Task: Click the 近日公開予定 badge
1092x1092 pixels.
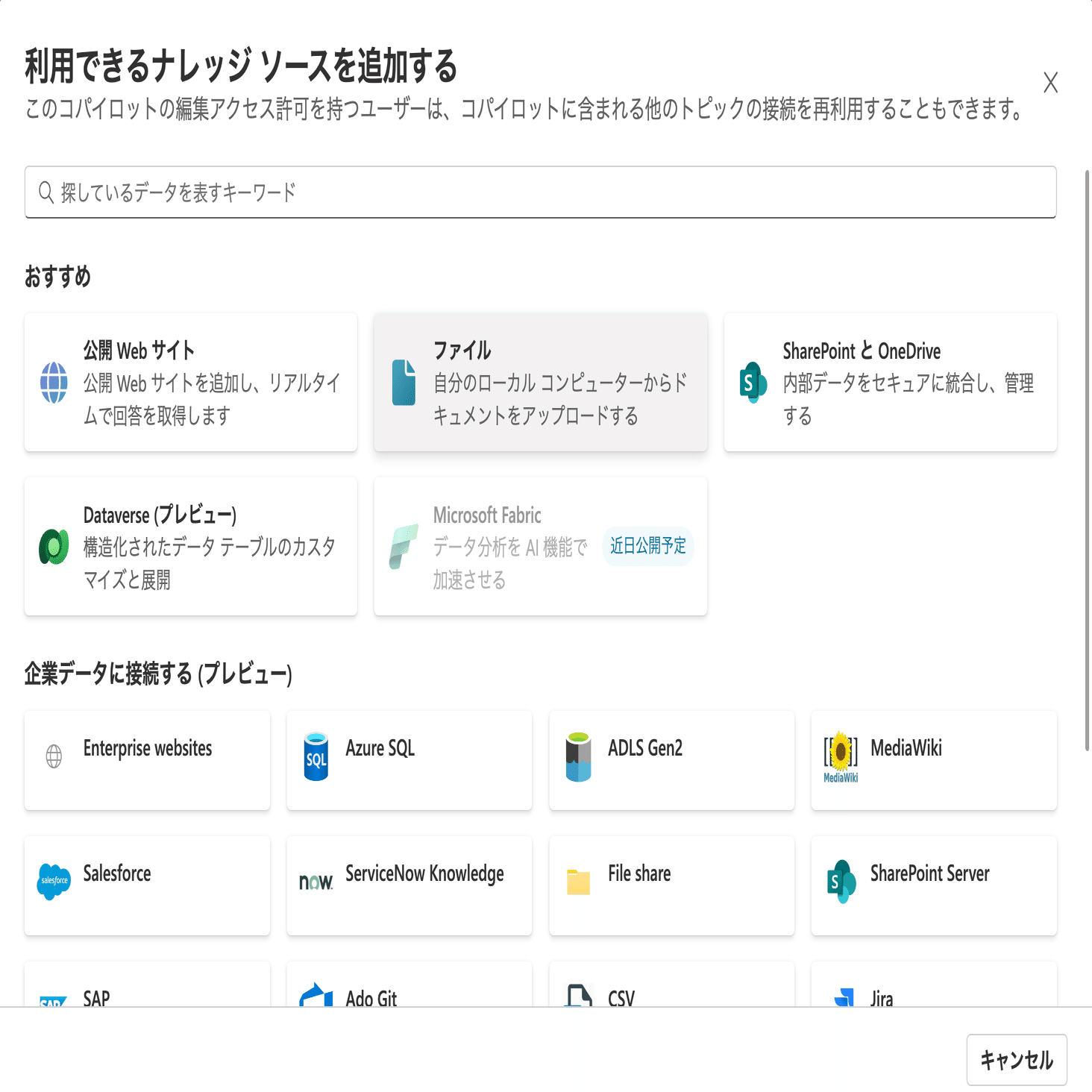Action: pyautogui.click(x=648, y=546)
